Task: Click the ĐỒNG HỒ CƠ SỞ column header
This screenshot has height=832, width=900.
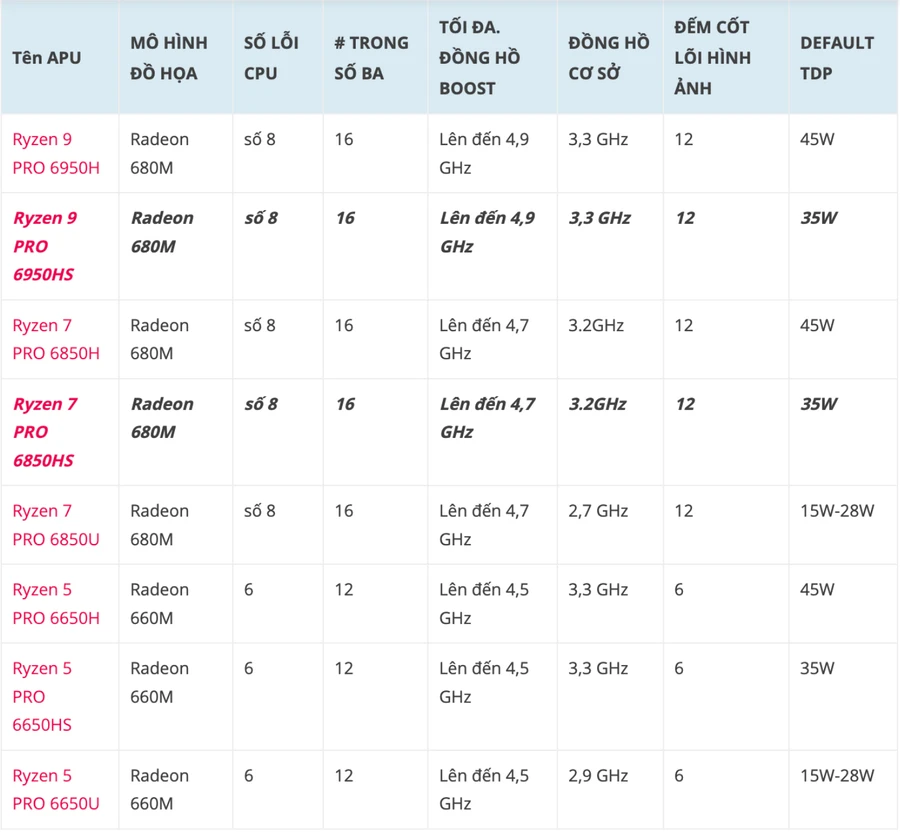Action: (608, 58)
